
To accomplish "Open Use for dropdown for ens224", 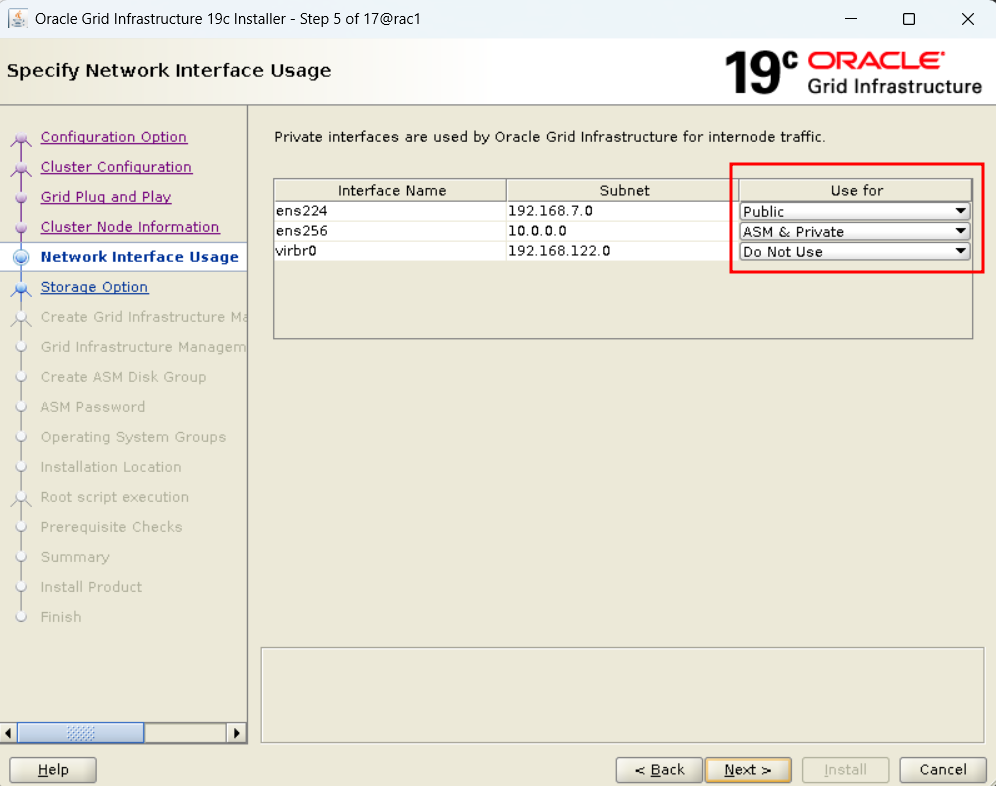I will click(855, 211).
